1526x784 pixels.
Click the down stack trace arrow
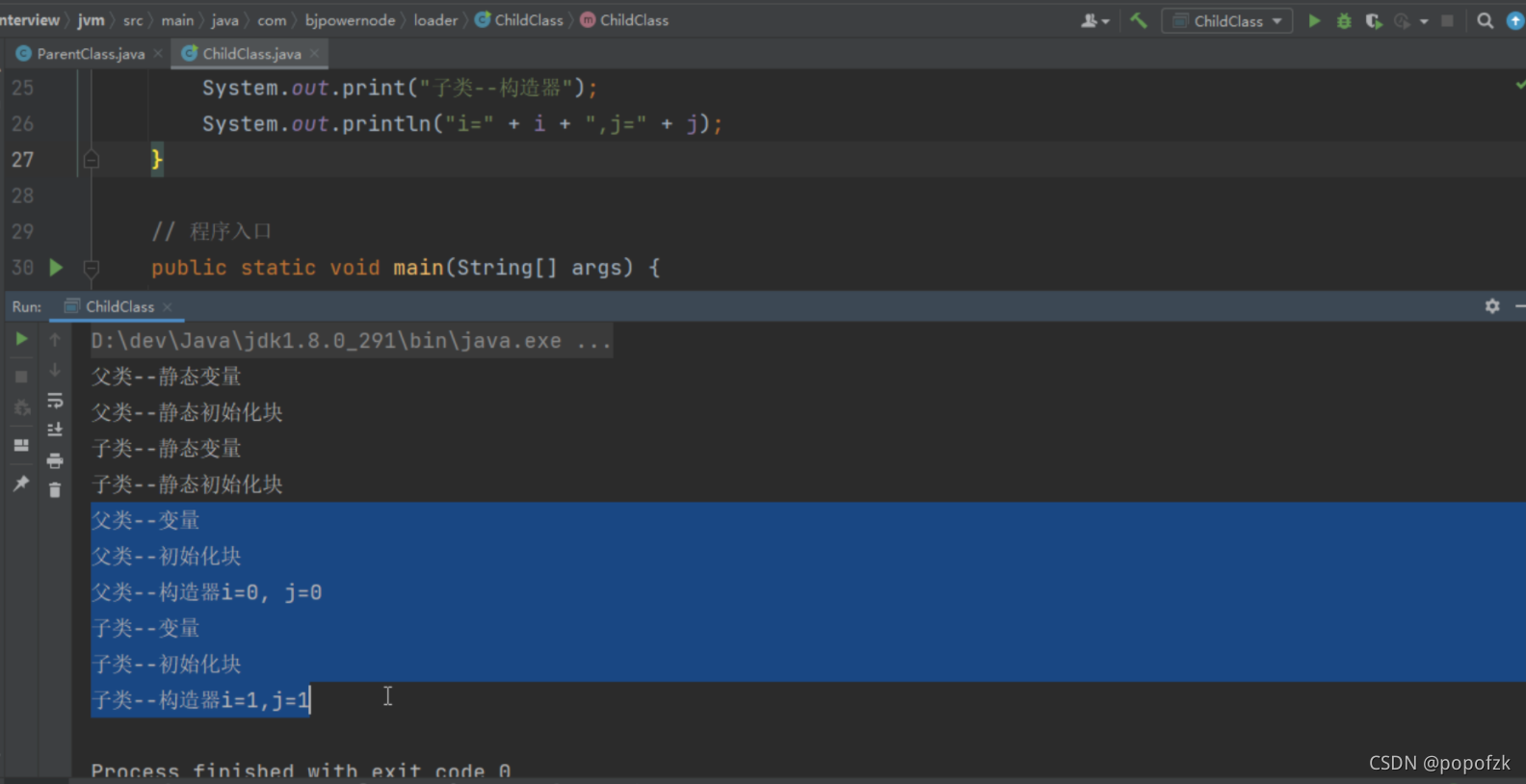tap(55, 370)
